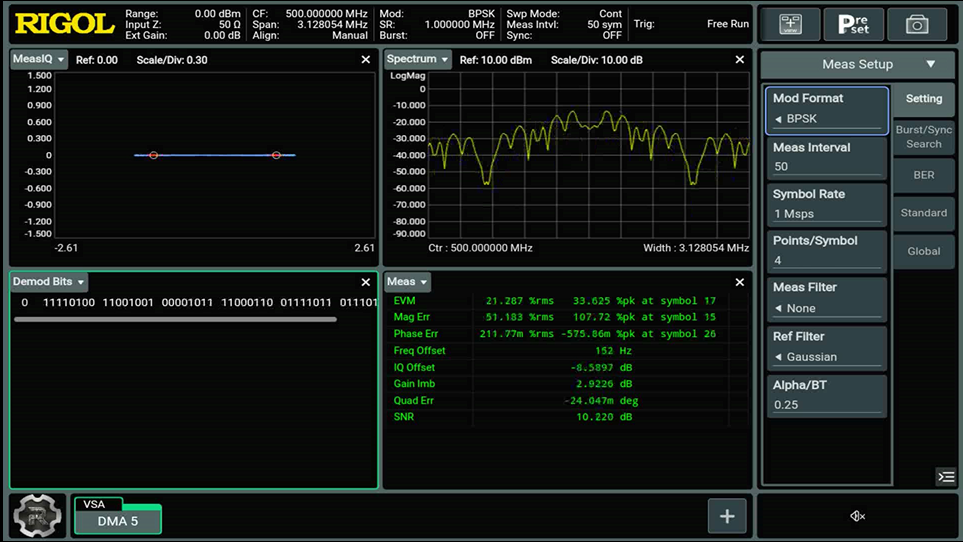Edit the Points/Symbol value 4

(827, 251)
